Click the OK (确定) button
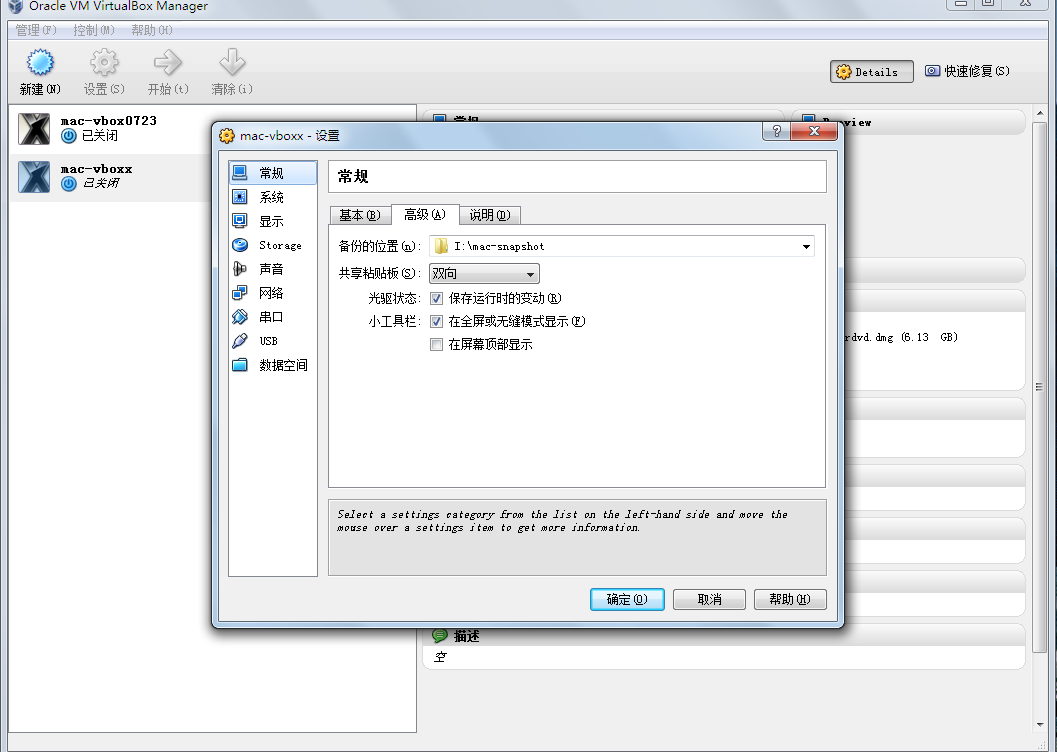This screenshot has width=1057, height=752. [627, 599]
